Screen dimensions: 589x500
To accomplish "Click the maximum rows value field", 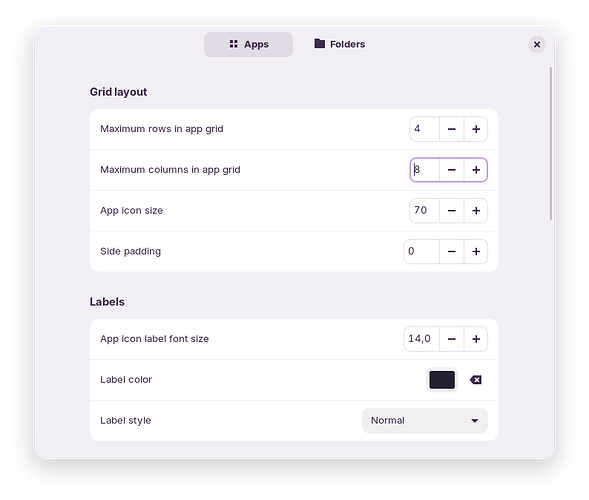I will pyautogui.click(x=424, y=129).
